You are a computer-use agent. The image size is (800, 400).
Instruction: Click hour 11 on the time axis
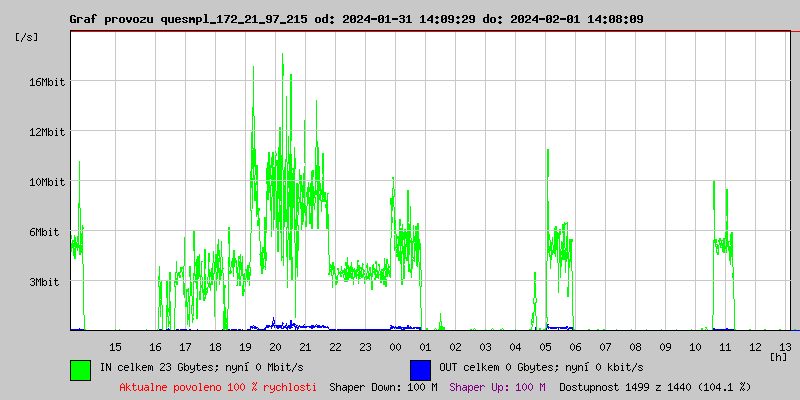[725, 346]
